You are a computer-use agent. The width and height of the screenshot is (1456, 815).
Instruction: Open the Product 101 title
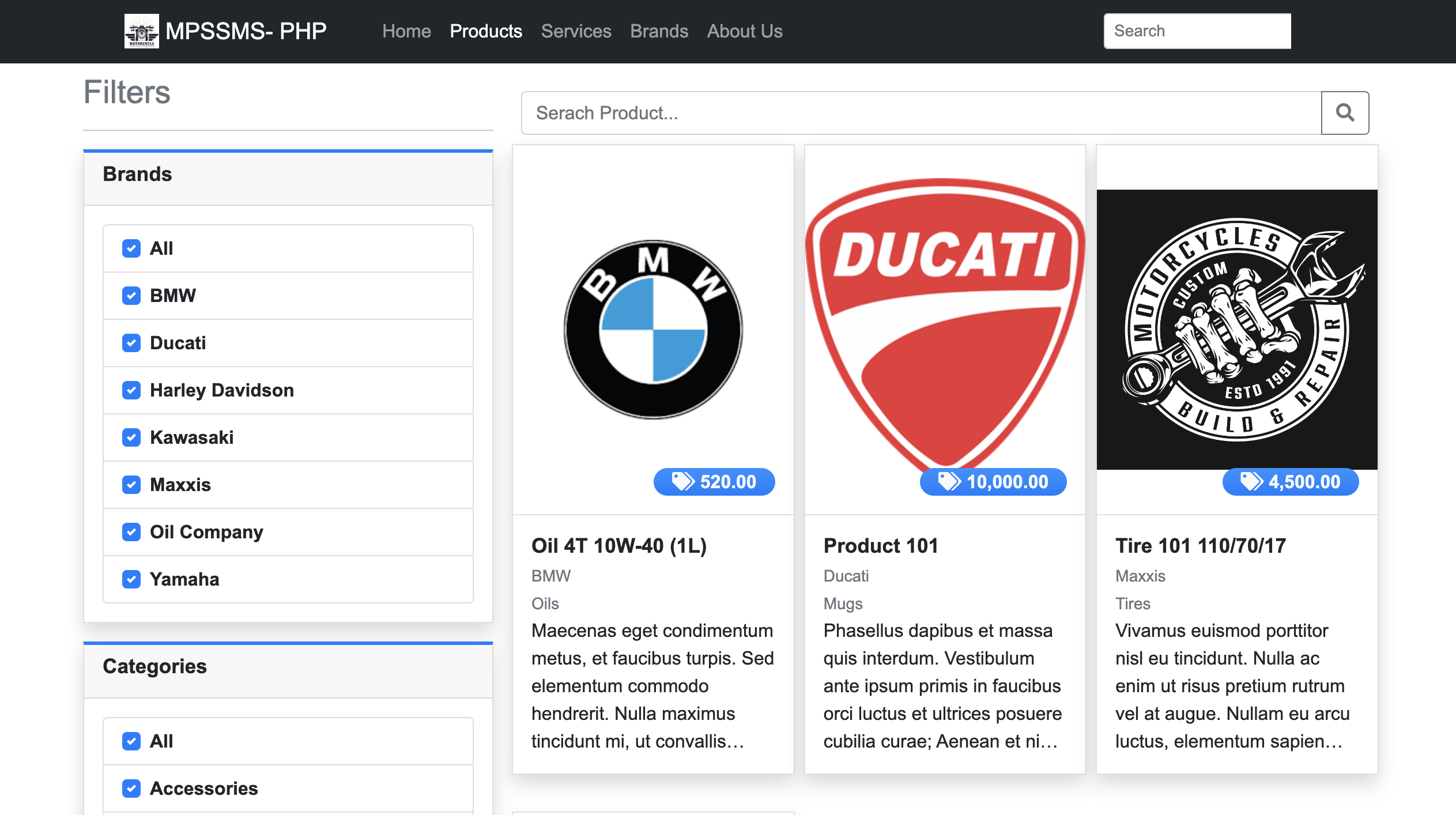(881, 546)
